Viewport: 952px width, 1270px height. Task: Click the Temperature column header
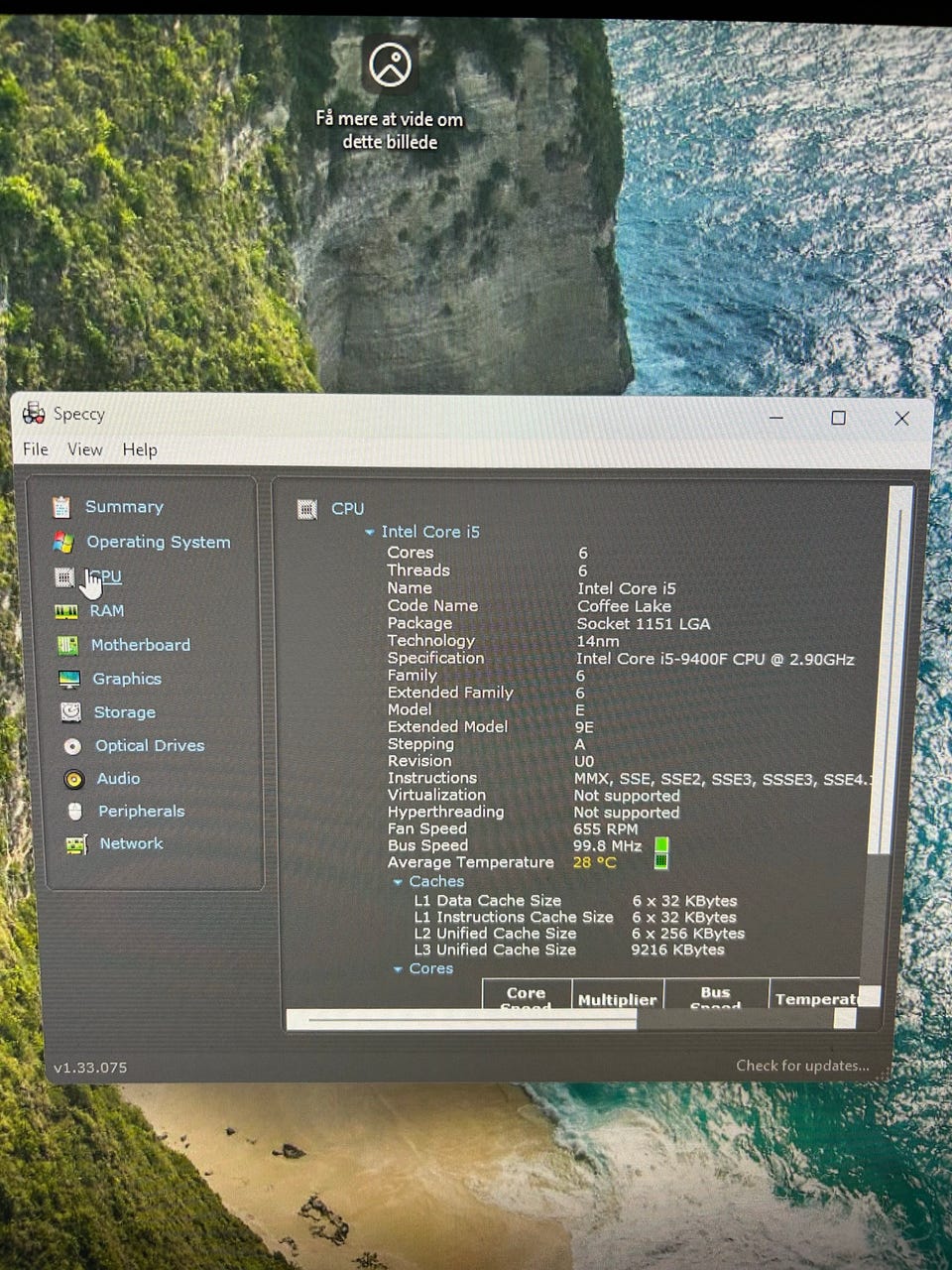[x=815, y=994]
